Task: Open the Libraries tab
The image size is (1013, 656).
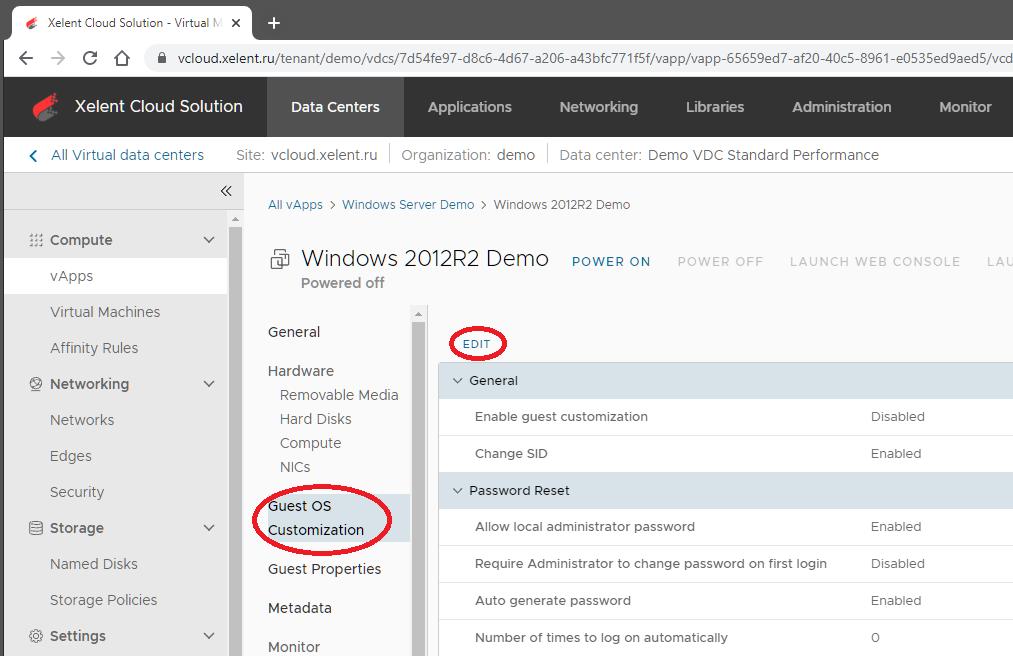Action: [715, 107]
